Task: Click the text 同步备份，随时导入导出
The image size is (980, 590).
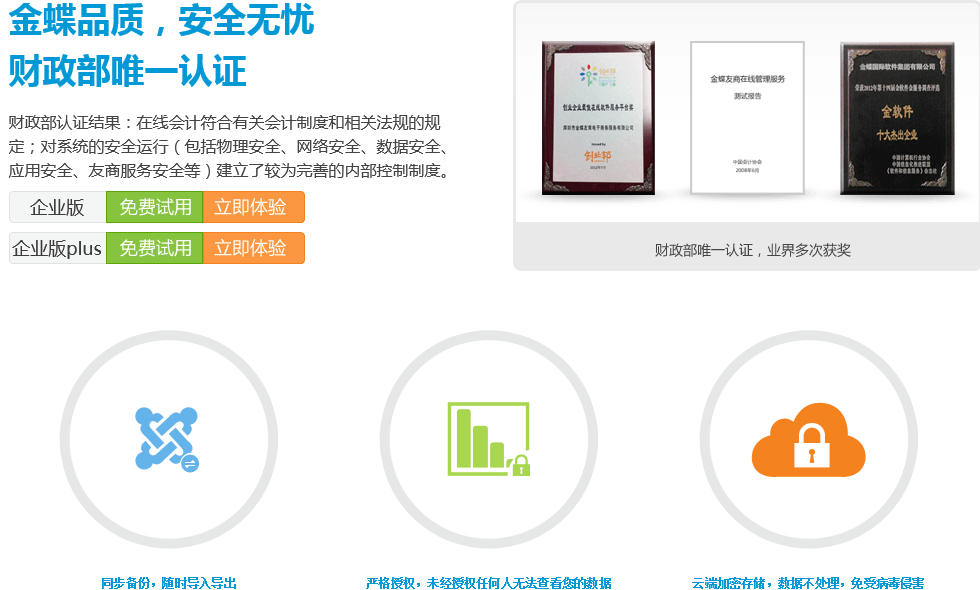Action: (x=169, y=583)
